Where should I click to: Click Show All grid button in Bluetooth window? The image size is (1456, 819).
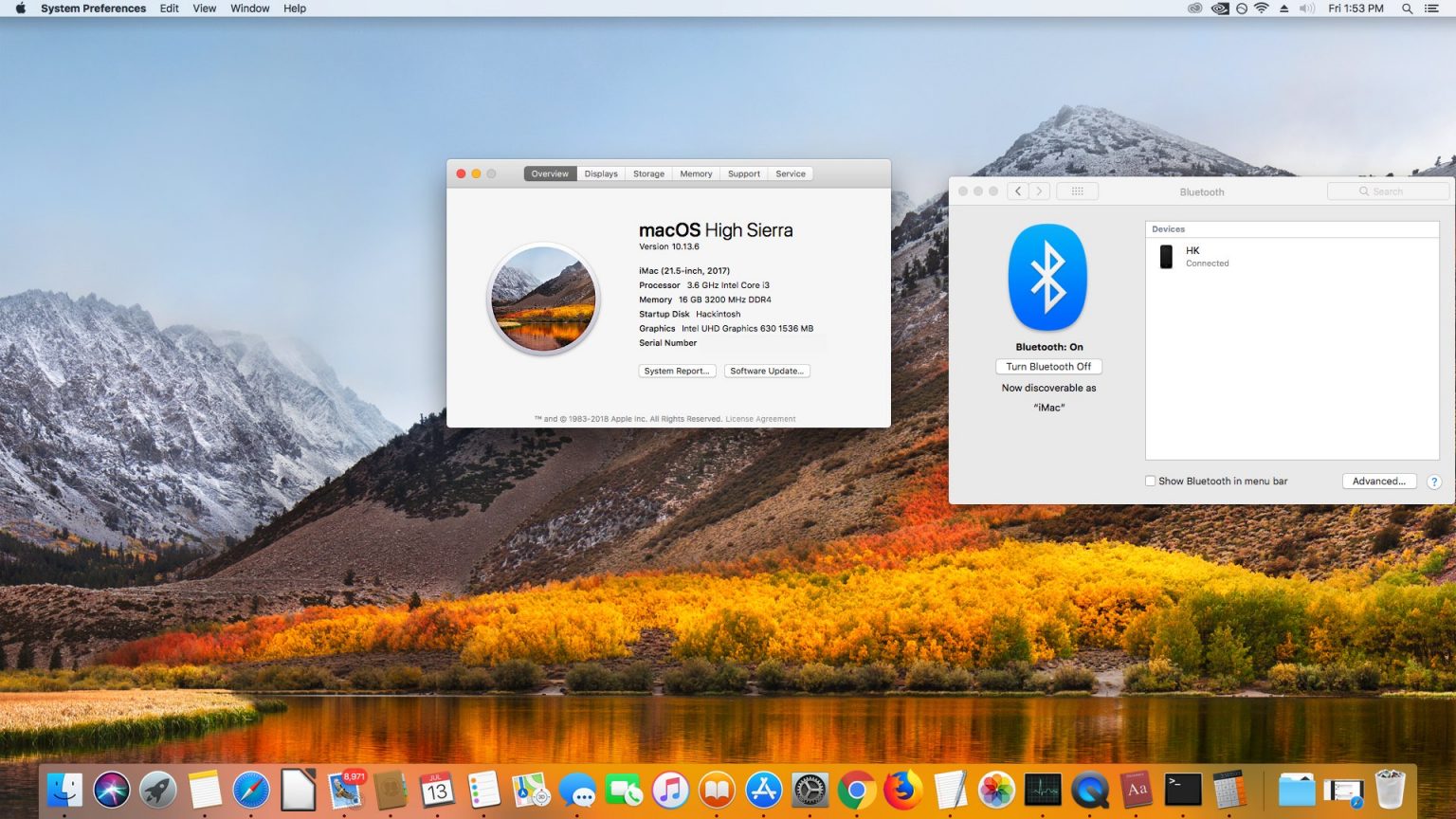(x=1077, y=191)
